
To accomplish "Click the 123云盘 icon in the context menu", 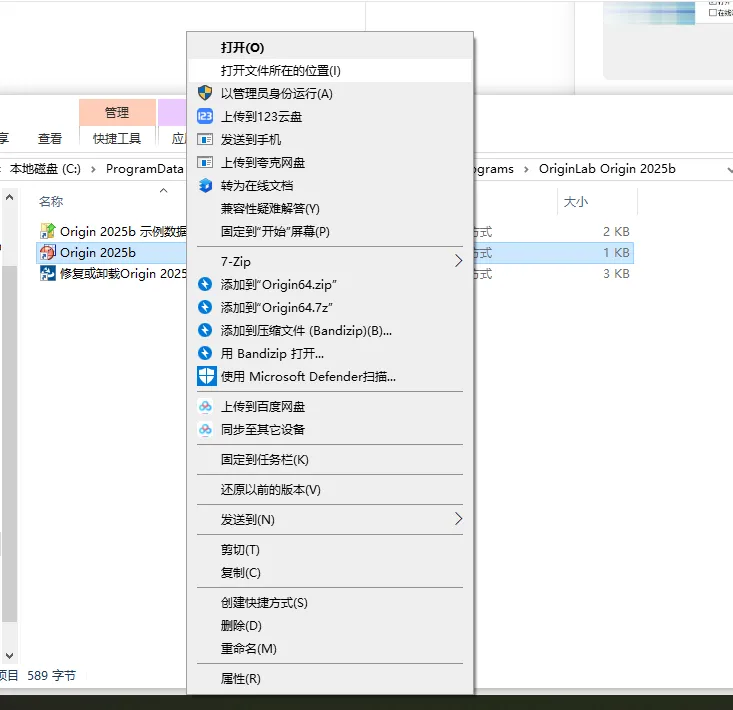I will pyautogui.click(x=205, y=116).
